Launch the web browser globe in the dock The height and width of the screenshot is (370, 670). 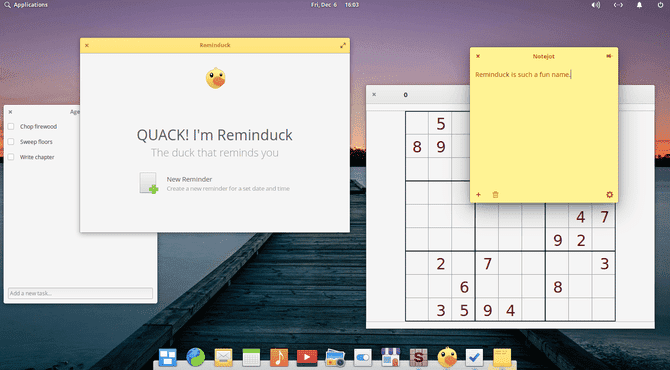(195, 357)
